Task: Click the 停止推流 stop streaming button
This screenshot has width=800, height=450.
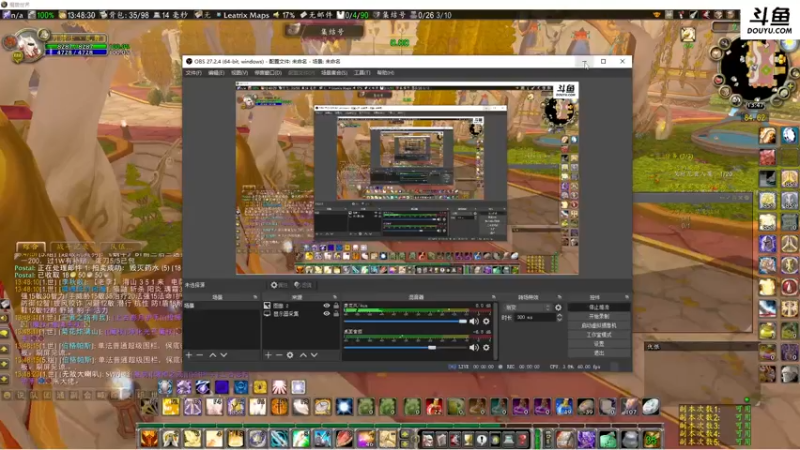Action: tap(598, 307)
